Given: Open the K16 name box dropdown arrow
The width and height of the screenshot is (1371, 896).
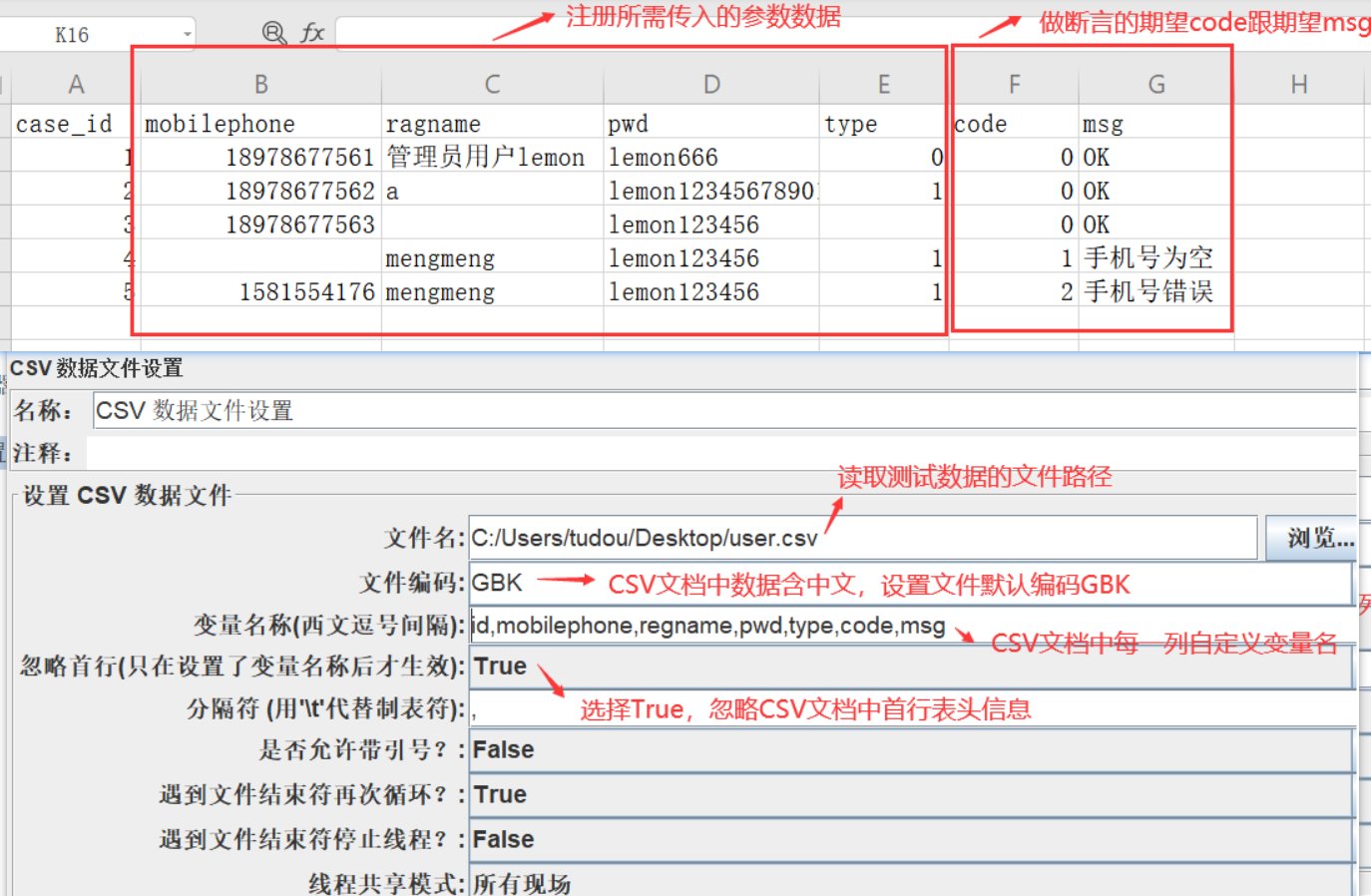Looking at the screenshot, I should (187, 35).
